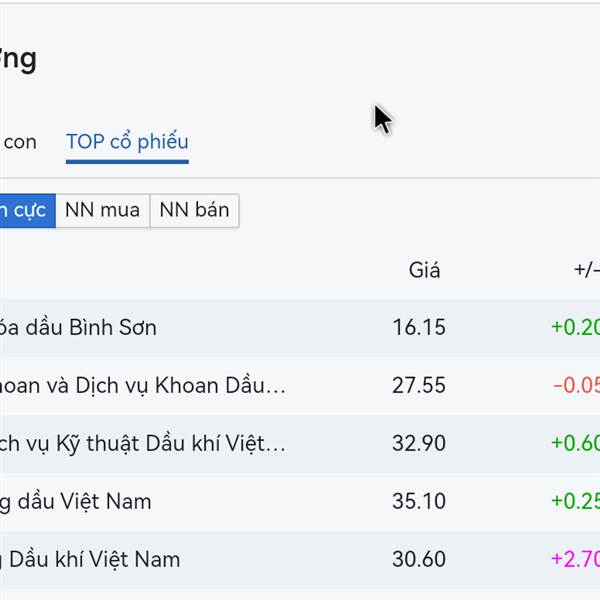Click the 27.55 price cell
Image resolution: width=600 pixels, height=600 pixels.
419,386
